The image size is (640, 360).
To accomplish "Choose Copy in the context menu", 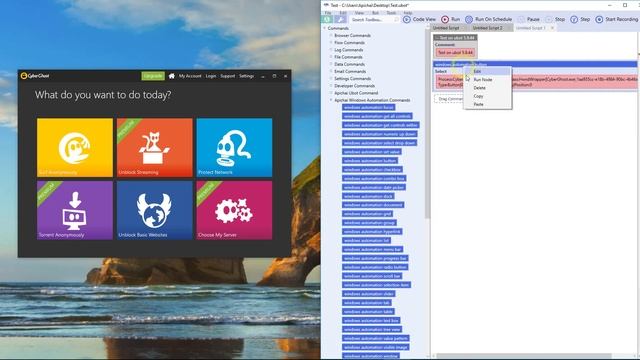I will (x=487, y=96).
